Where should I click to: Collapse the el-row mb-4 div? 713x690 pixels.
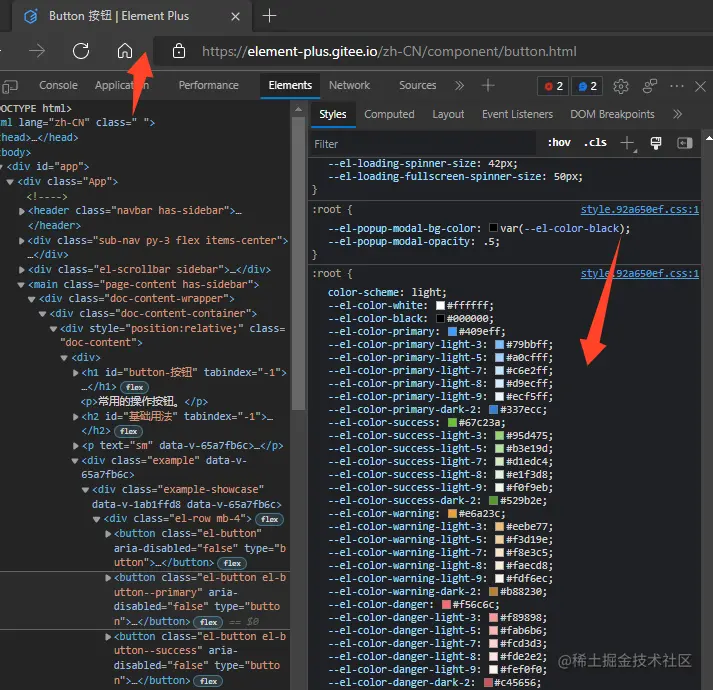click(96, 519)
